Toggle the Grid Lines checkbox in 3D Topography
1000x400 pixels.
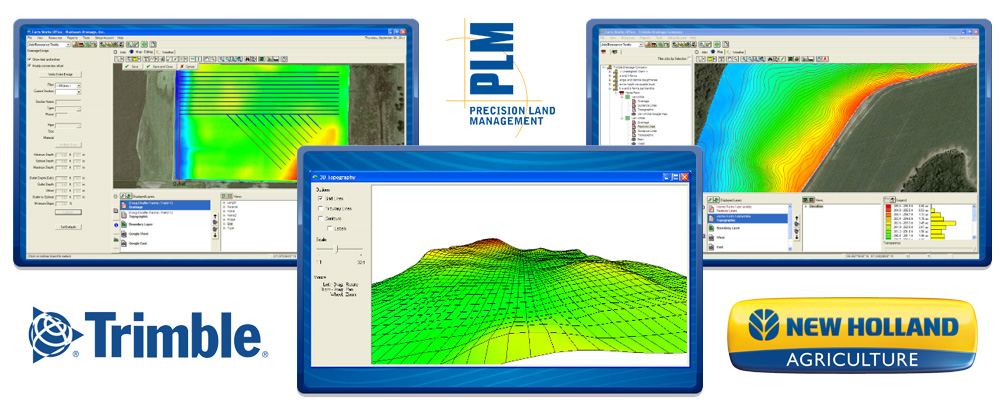click(320, 198)
